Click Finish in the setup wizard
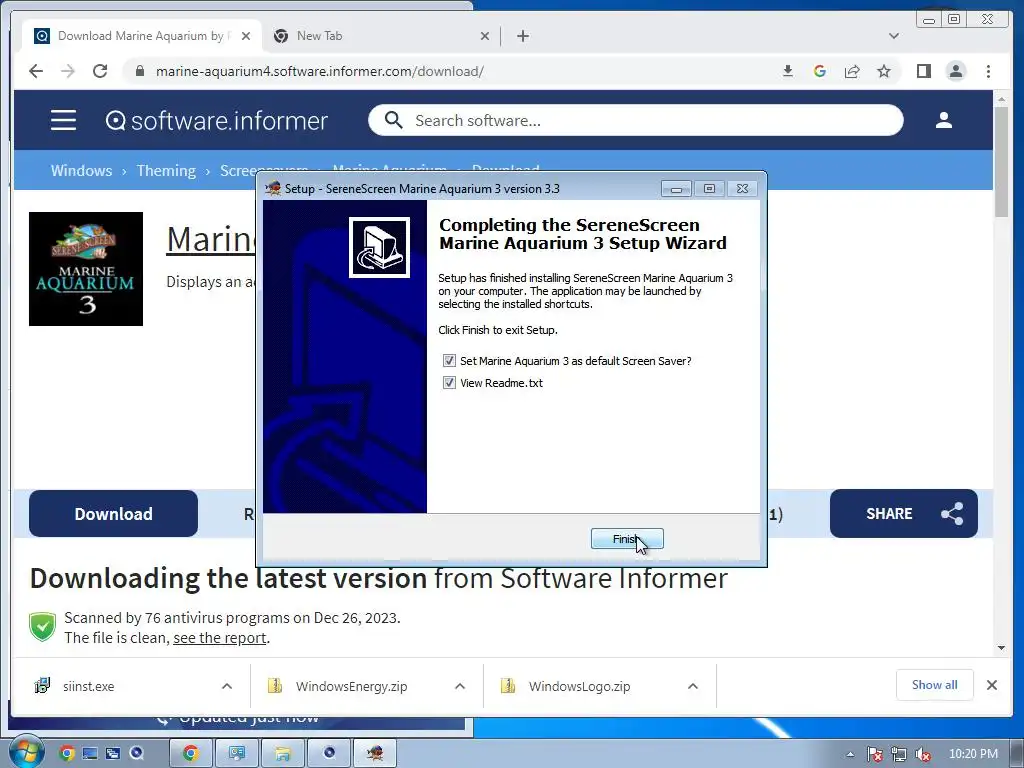Image resolution: width=1024 pixels, height=768 pixels. [627, 539]
